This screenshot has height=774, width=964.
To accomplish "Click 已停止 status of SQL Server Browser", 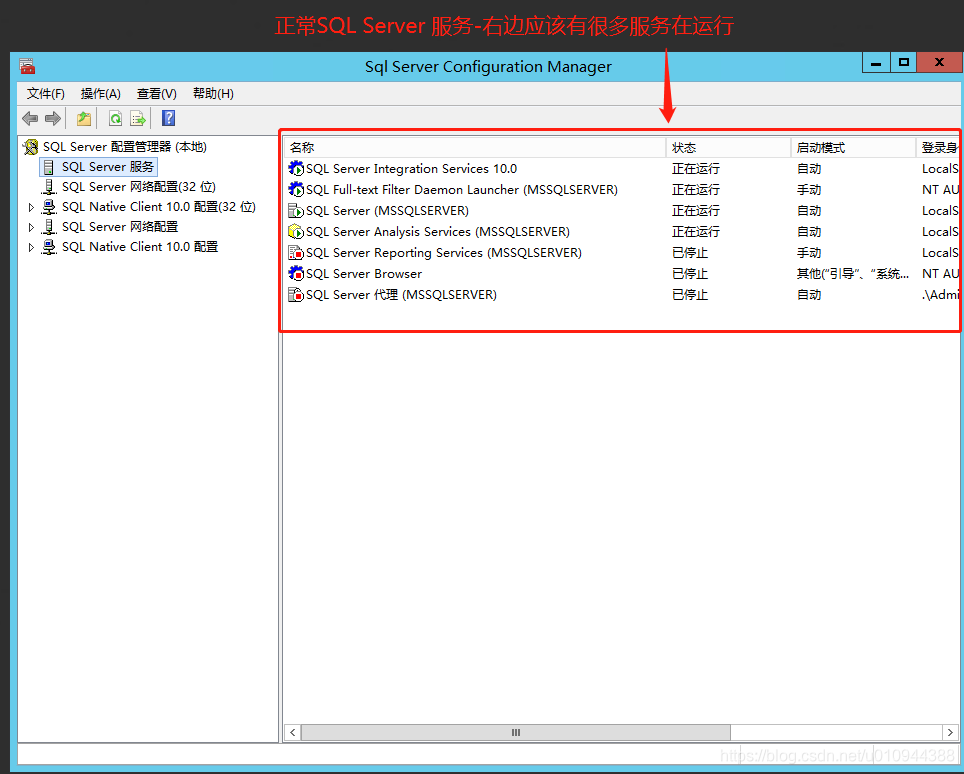I will pyautogui.click(x=690, y=274).
